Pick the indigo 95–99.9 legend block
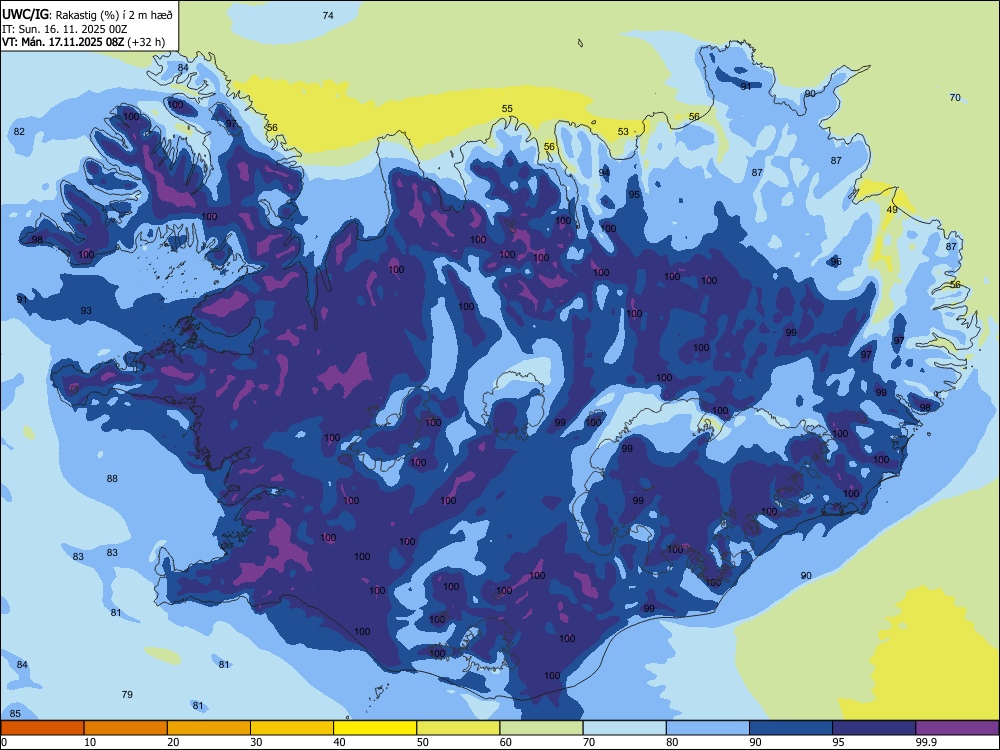Screen dimensions: 1000x750 (874, 728)
